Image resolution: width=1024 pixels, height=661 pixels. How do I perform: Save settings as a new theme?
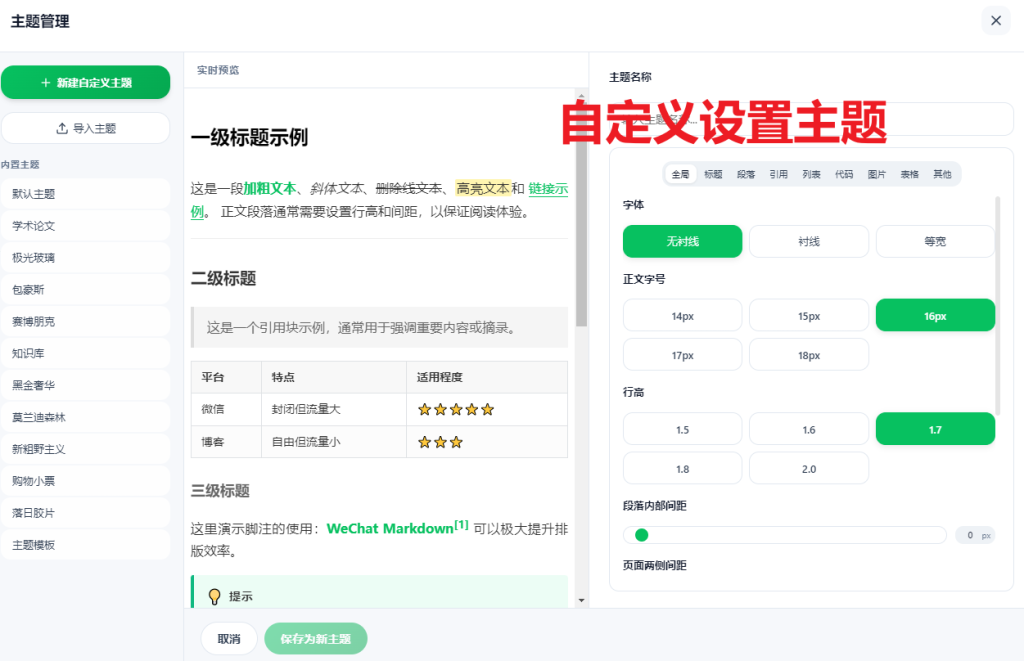315,637
